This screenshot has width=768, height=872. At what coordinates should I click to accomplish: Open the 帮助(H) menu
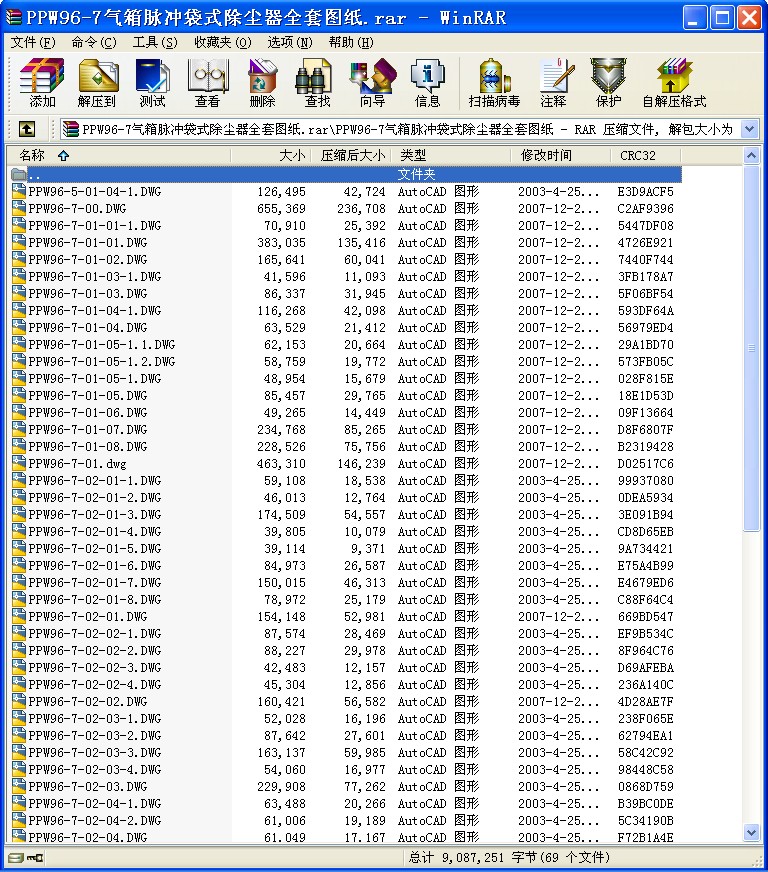point(351,42)
